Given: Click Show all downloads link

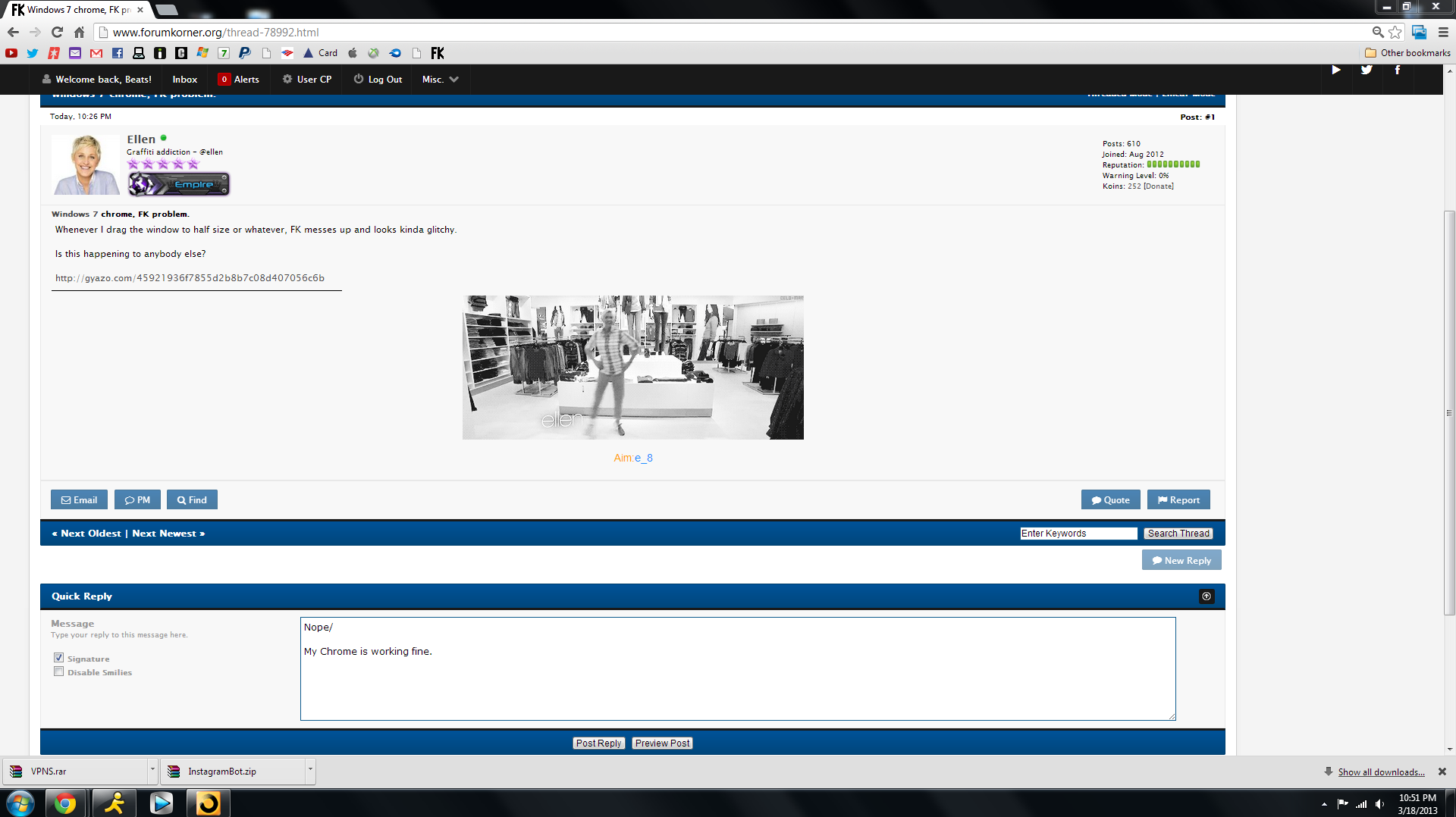Looking at the screenshot, I should click(1381, 772).
